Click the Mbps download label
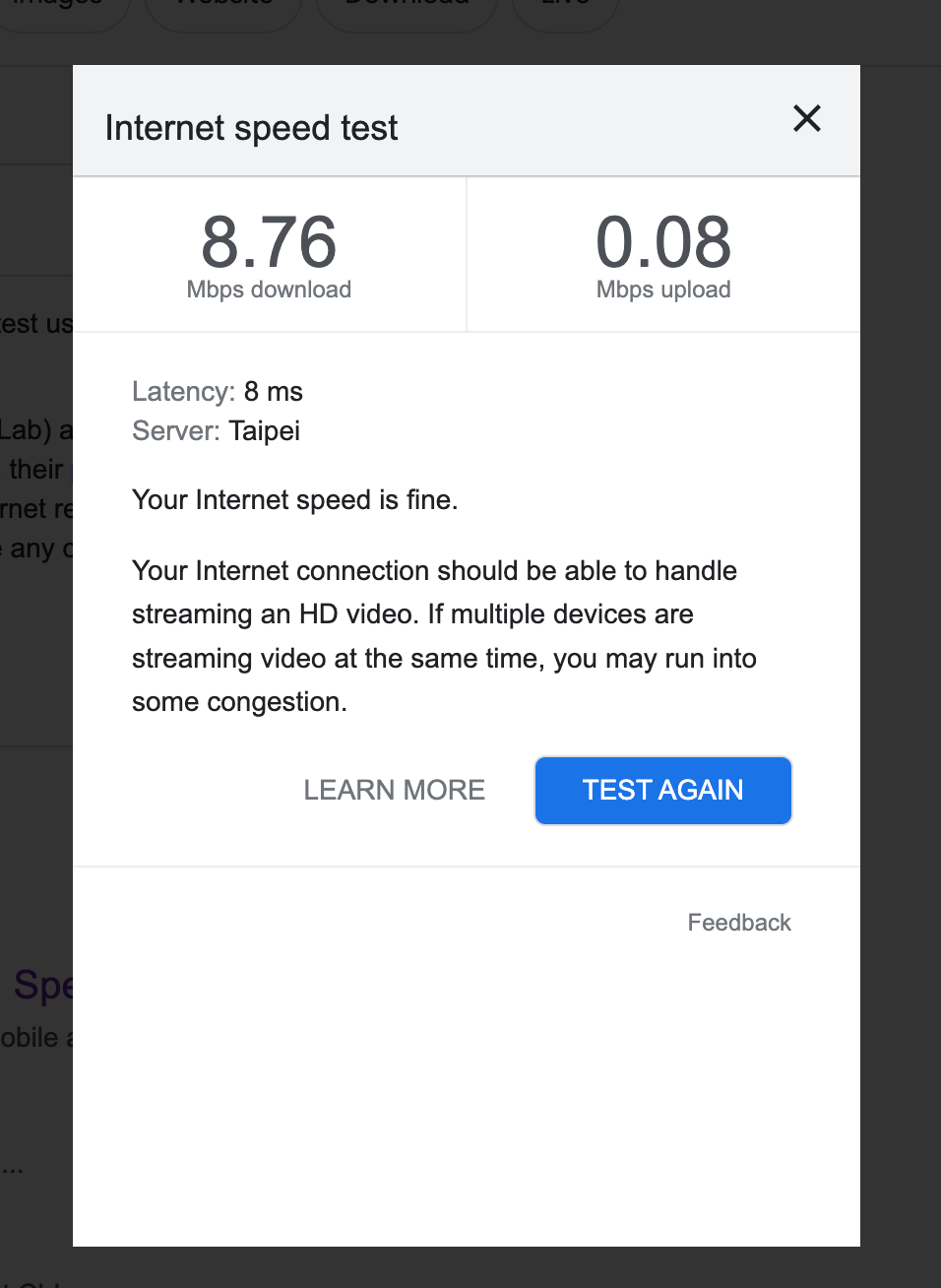 point(268,289)
